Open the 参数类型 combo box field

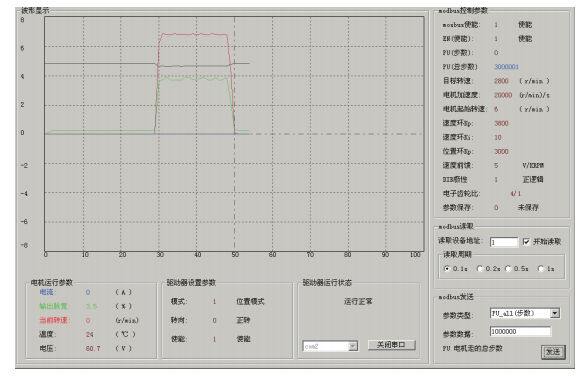point(525,313)
